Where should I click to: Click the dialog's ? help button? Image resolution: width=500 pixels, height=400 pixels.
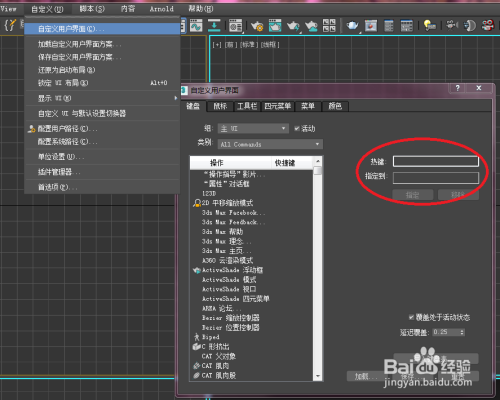coord(458,88)
